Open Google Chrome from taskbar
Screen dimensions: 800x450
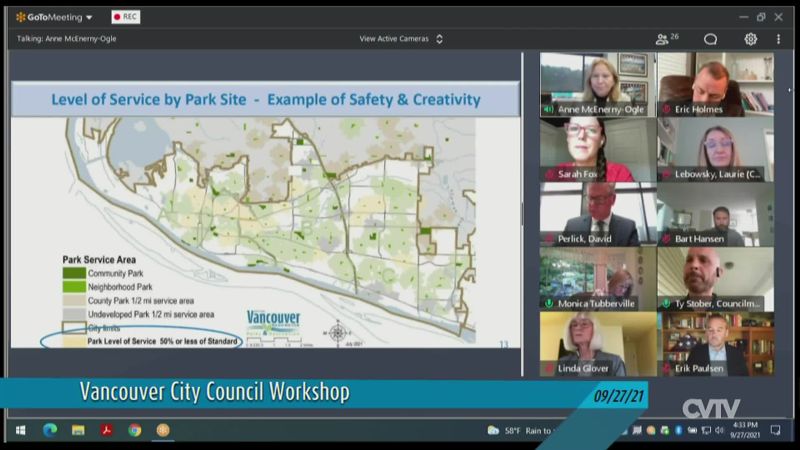click(134, 430)
